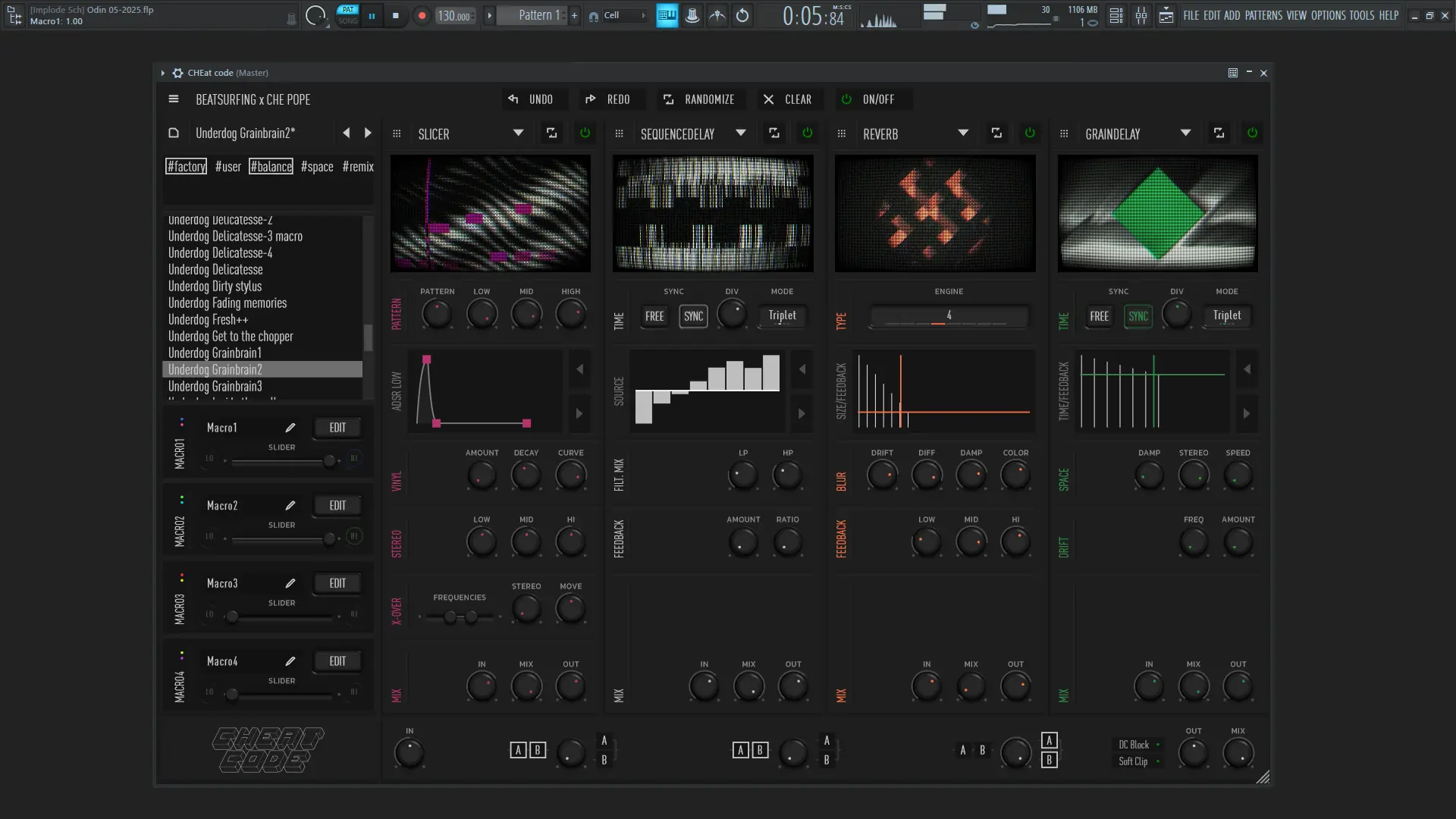
Task: Toggle the REVERB module power button
Action: (1030, 133)
